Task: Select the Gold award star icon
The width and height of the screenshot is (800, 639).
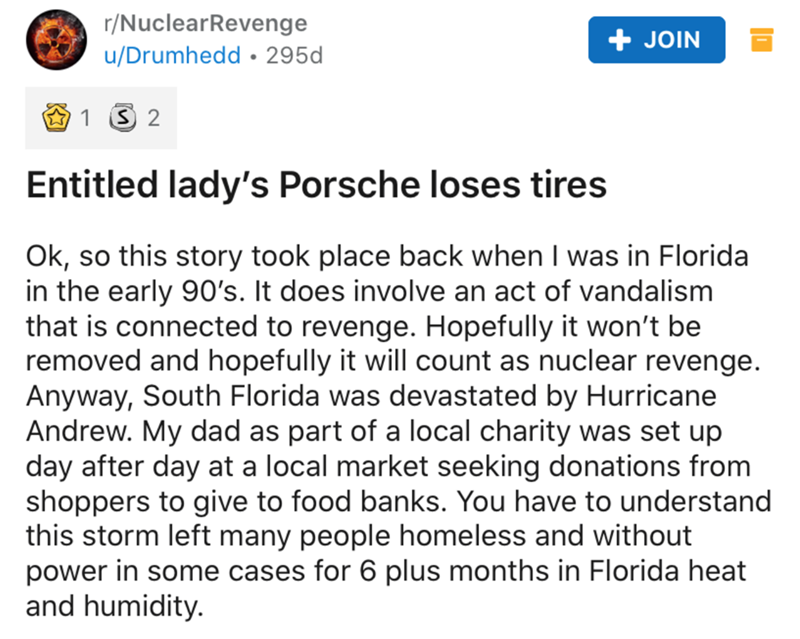Action: click(x=61, y=119)
